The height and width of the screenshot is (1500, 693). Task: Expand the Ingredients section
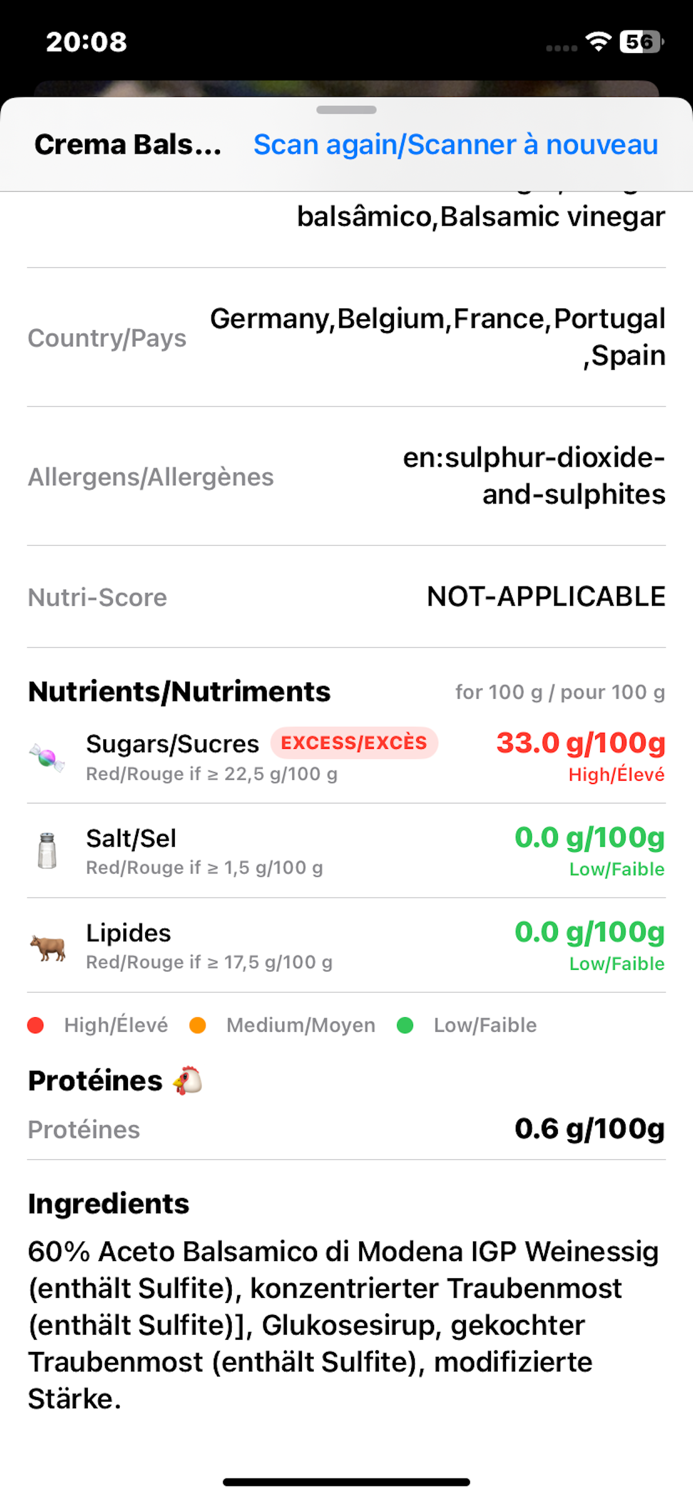tap(108, 1204)
